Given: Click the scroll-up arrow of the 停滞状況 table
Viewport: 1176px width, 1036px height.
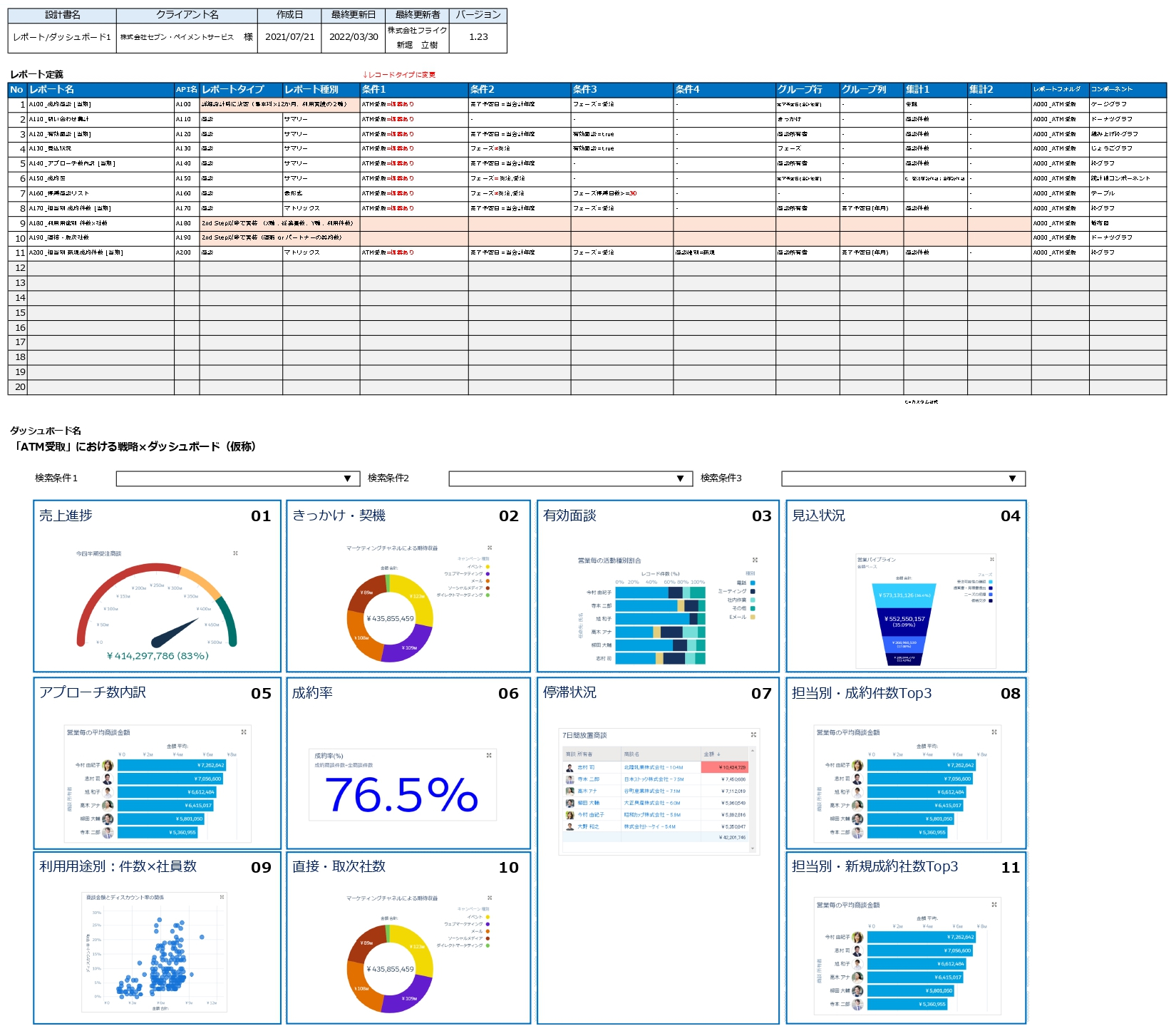Looking at the screenshot, I should click(x=751, y=751).
